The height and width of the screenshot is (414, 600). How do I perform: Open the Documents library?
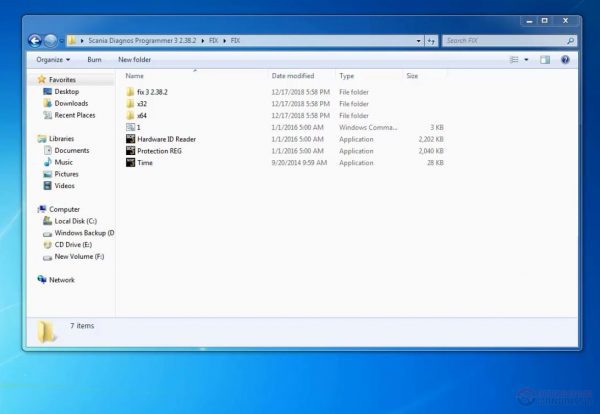[72, 150]
